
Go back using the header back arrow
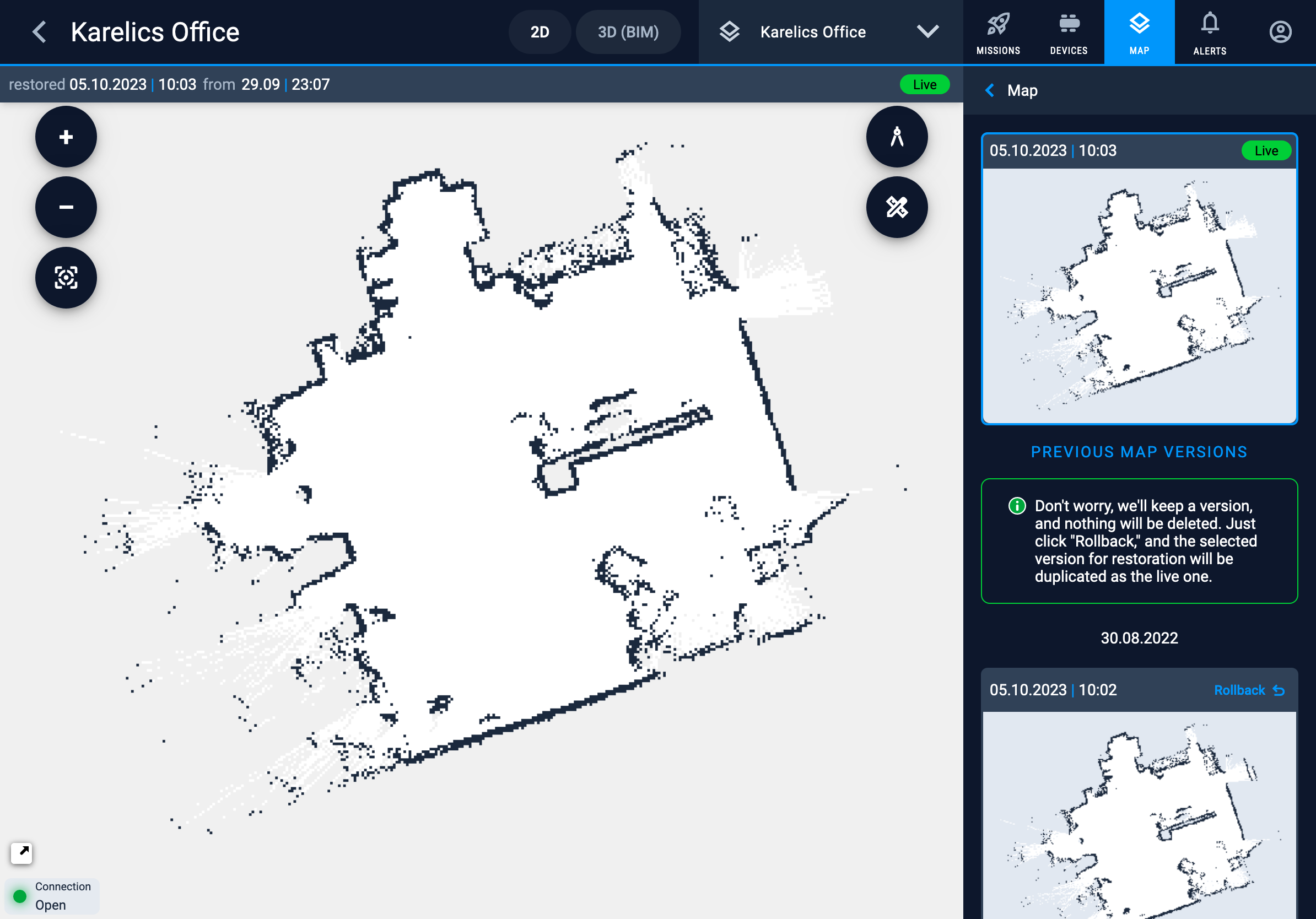[39, 32]
